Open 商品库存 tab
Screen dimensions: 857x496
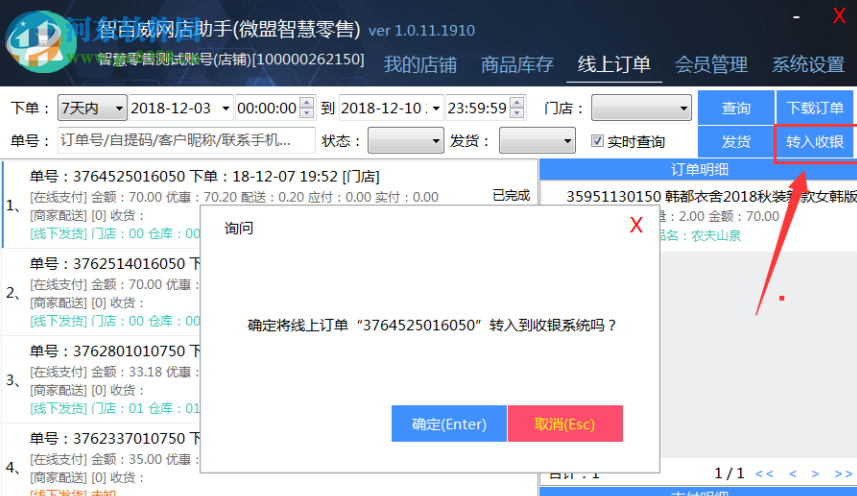(517, 64)
